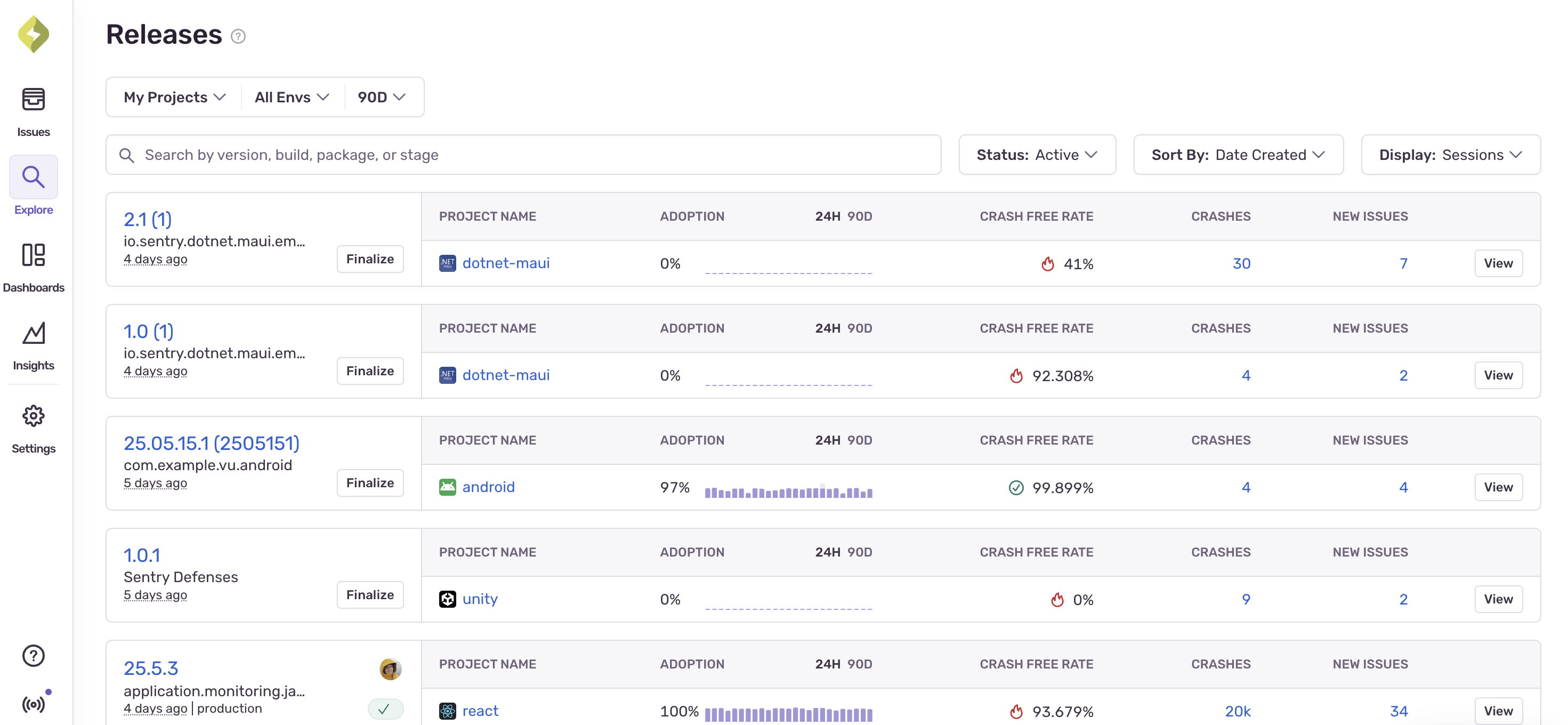Open the Status Active filter

click(x=1037, y=154)
